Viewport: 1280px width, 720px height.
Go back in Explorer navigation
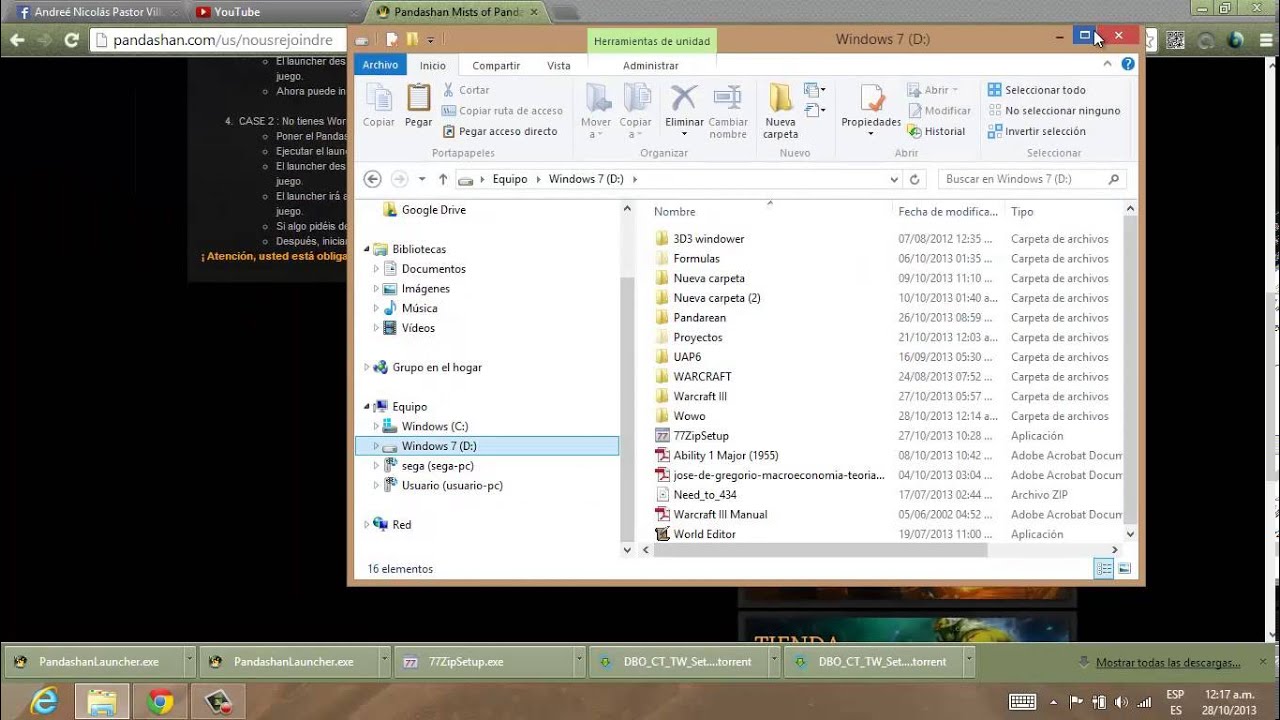coord(372,179)
